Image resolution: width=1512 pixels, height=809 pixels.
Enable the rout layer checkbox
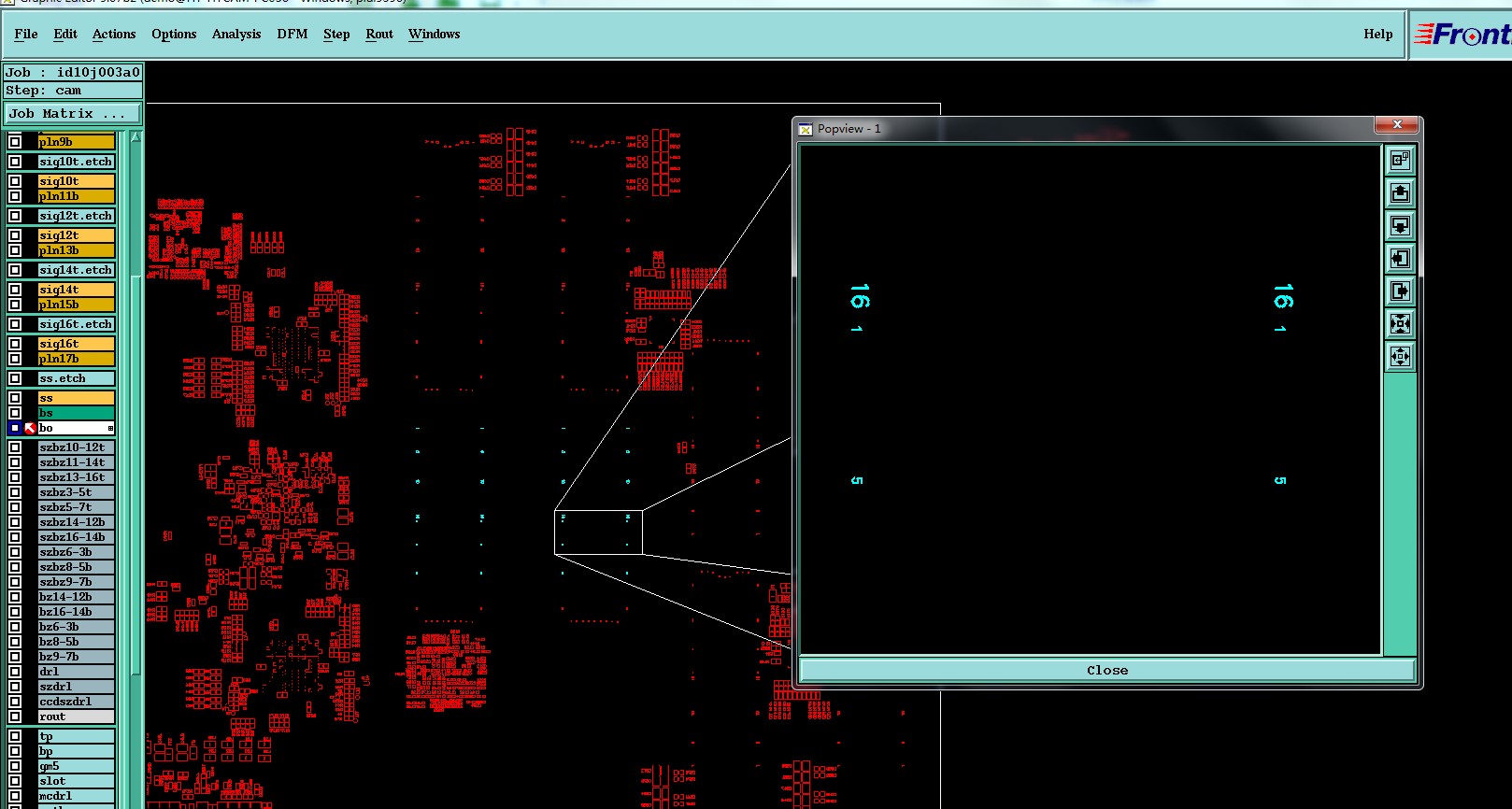click(15, 717)
